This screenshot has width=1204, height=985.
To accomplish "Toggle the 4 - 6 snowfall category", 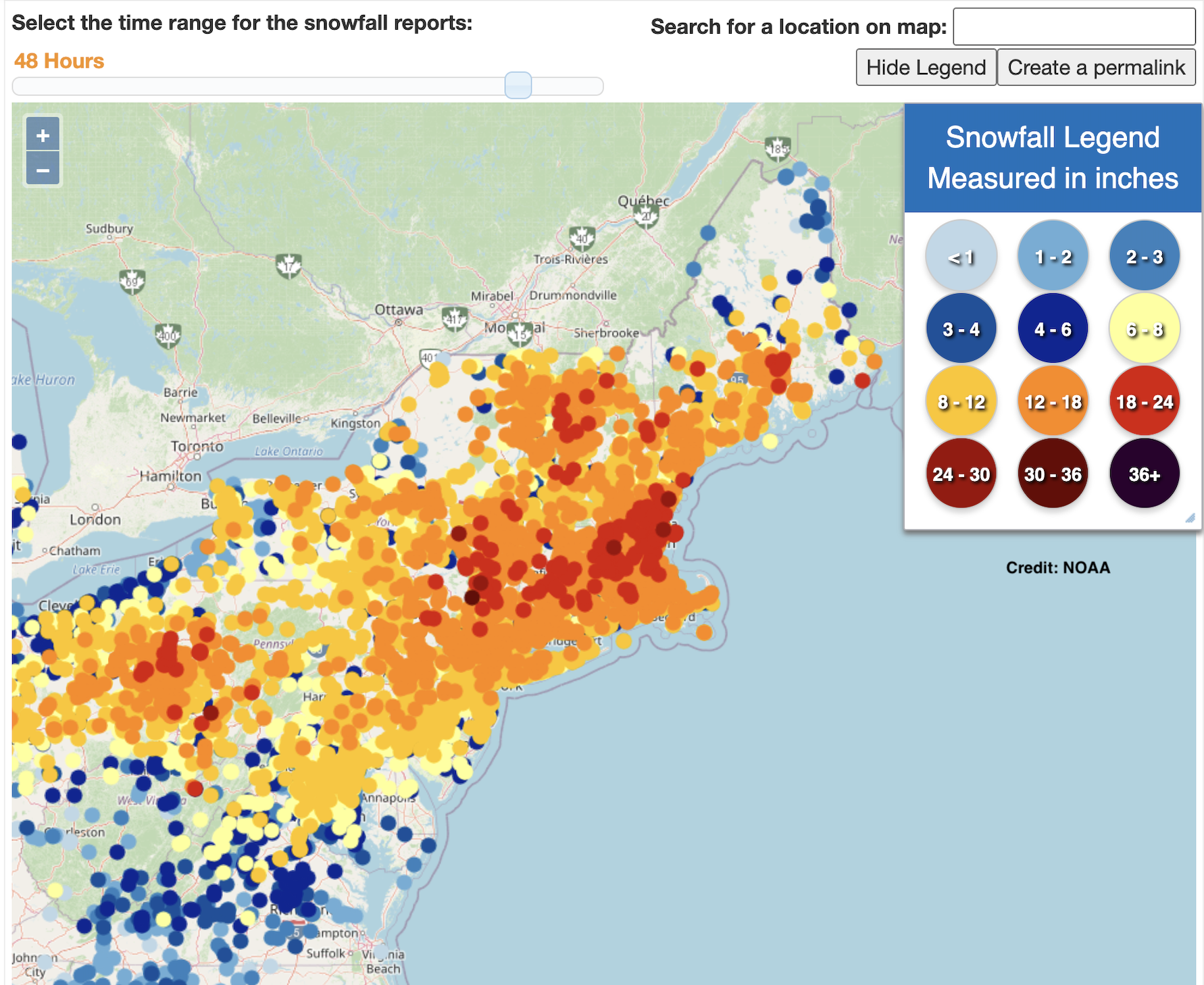I will click(1053, 328).
